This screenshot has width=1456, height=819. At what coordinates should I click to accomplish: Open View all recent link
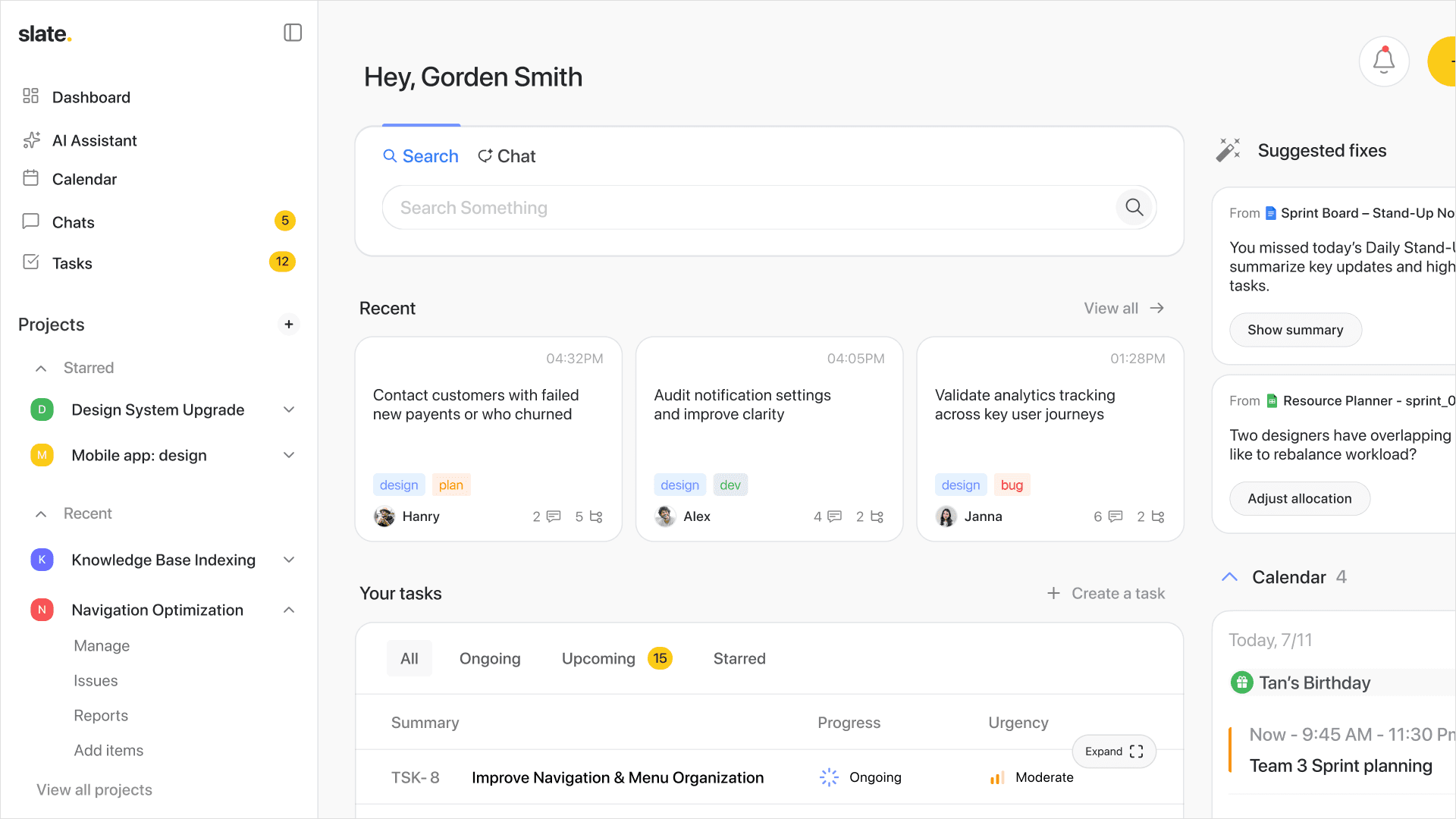pos(1123,308)
